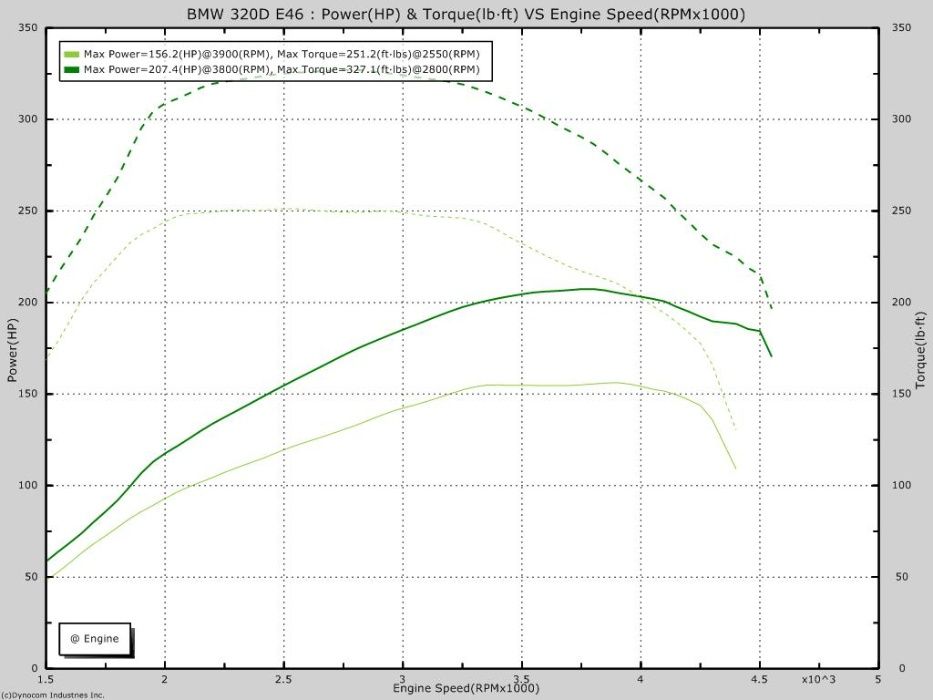Click the 200 tick on right axis
This screenshot has width=933, height=700.
point(901,302)
